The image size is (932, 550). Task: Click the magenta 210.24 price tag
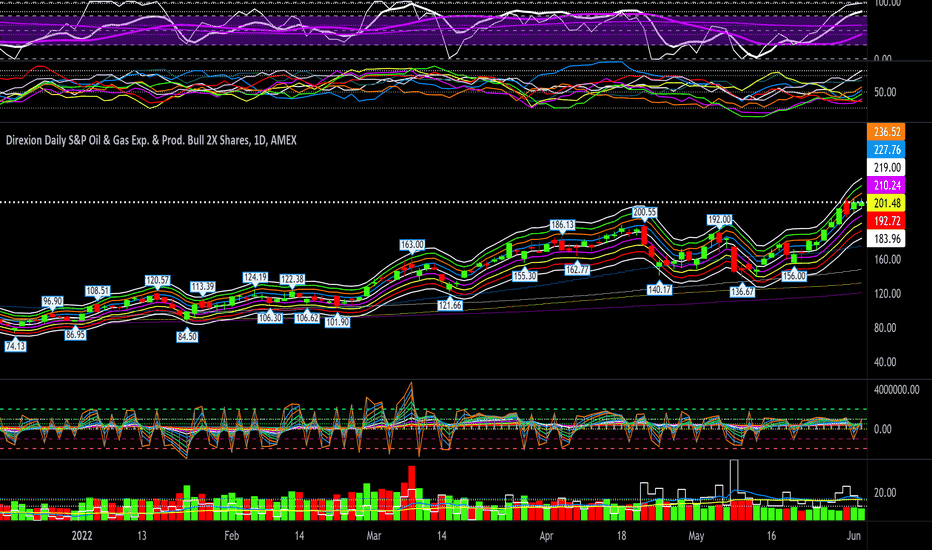coord(886,186)
